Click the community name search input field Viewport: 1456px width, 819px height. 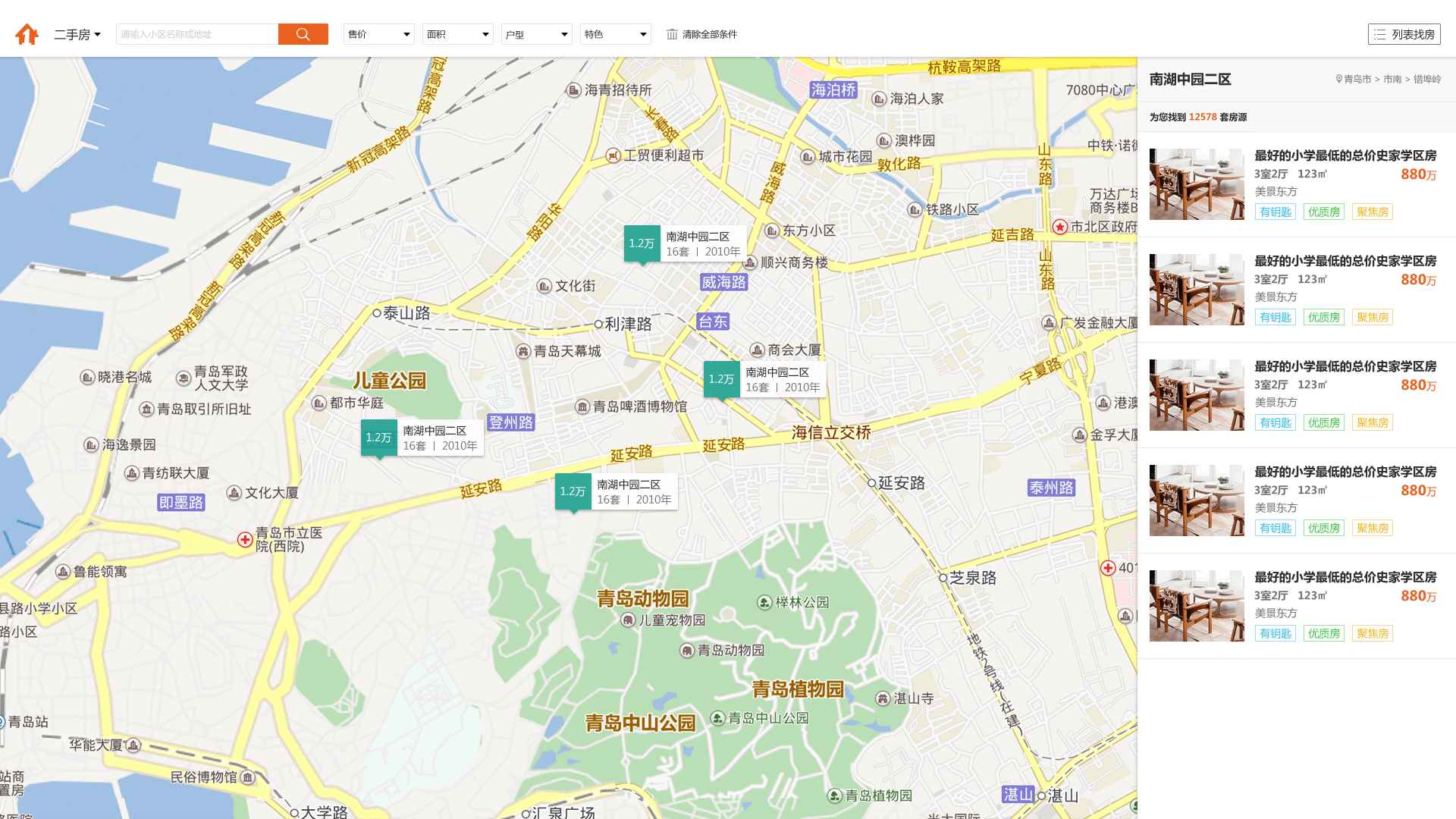tap(197, 34)
